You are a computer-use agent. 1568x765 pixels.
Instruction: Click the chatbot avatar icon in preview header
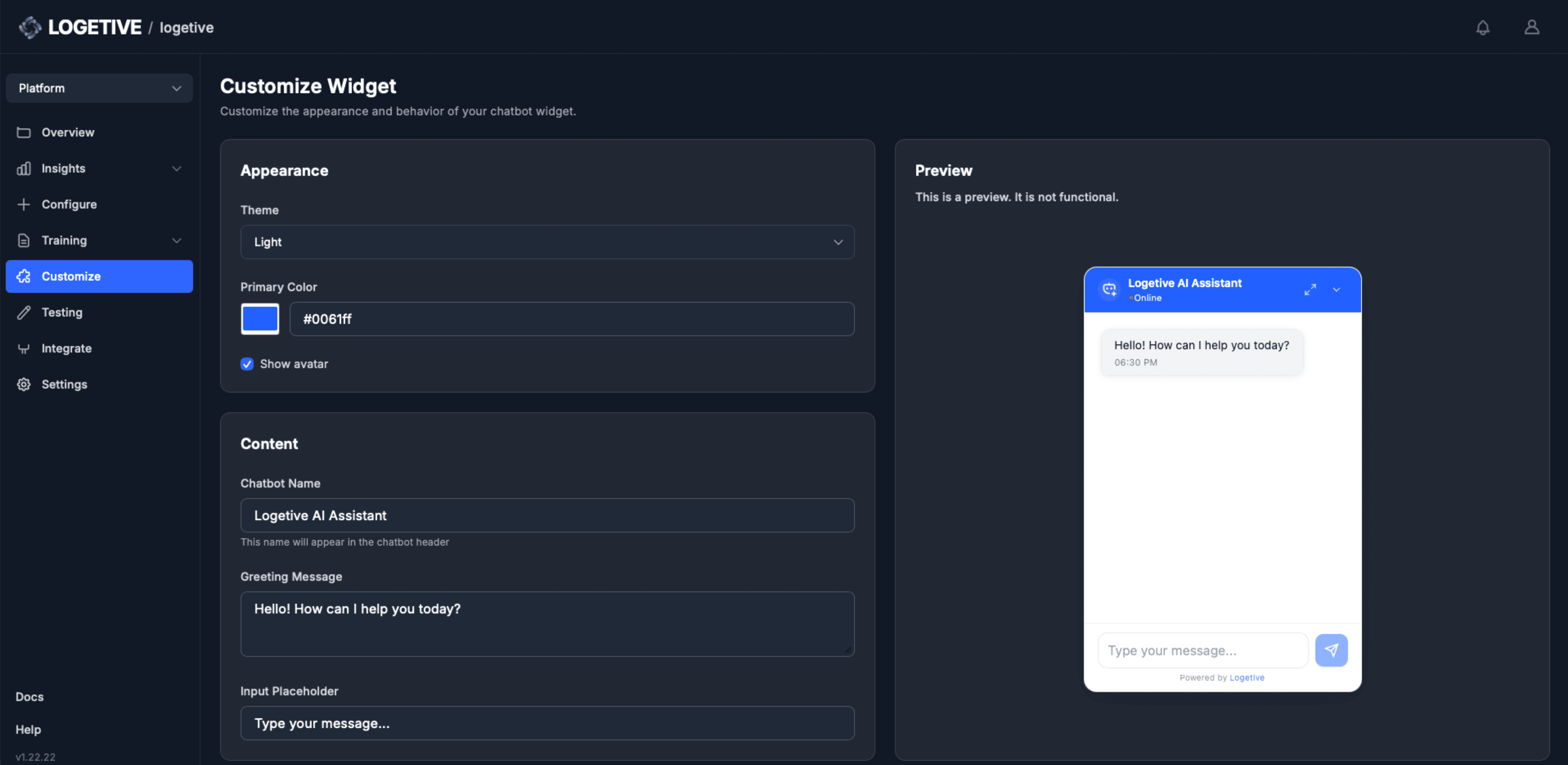click(x=1109, y=290)
